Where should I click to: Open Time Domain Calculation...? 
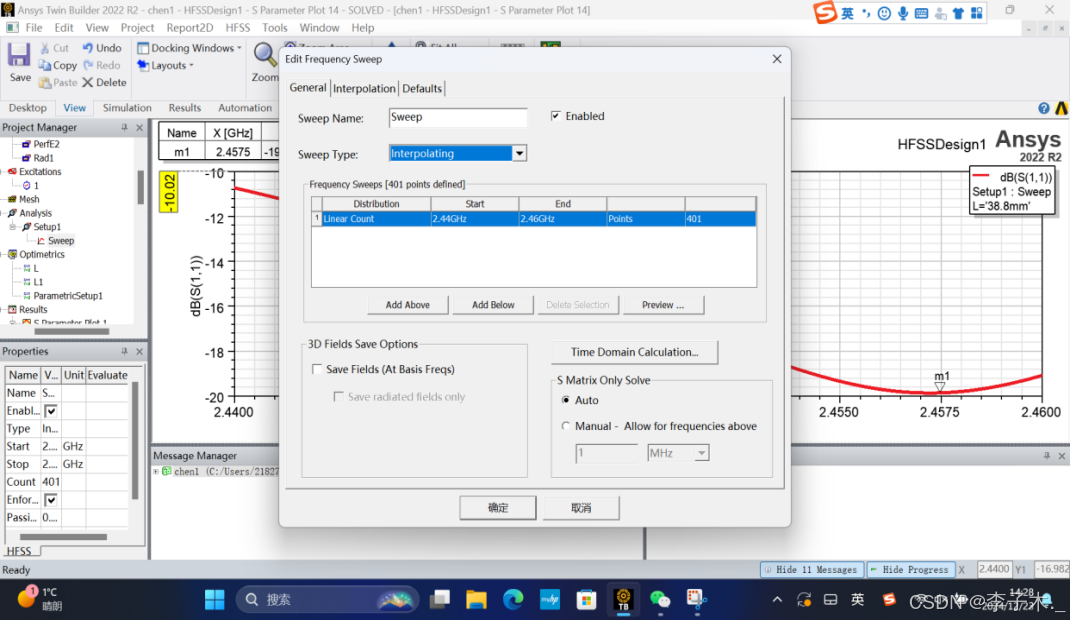click(x=634, y=352)
